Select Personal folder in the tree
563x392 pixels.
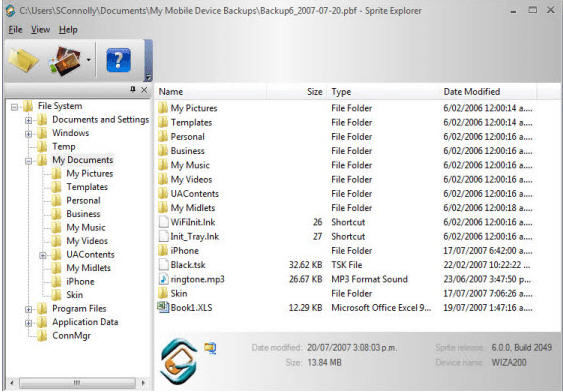[83, 200]
